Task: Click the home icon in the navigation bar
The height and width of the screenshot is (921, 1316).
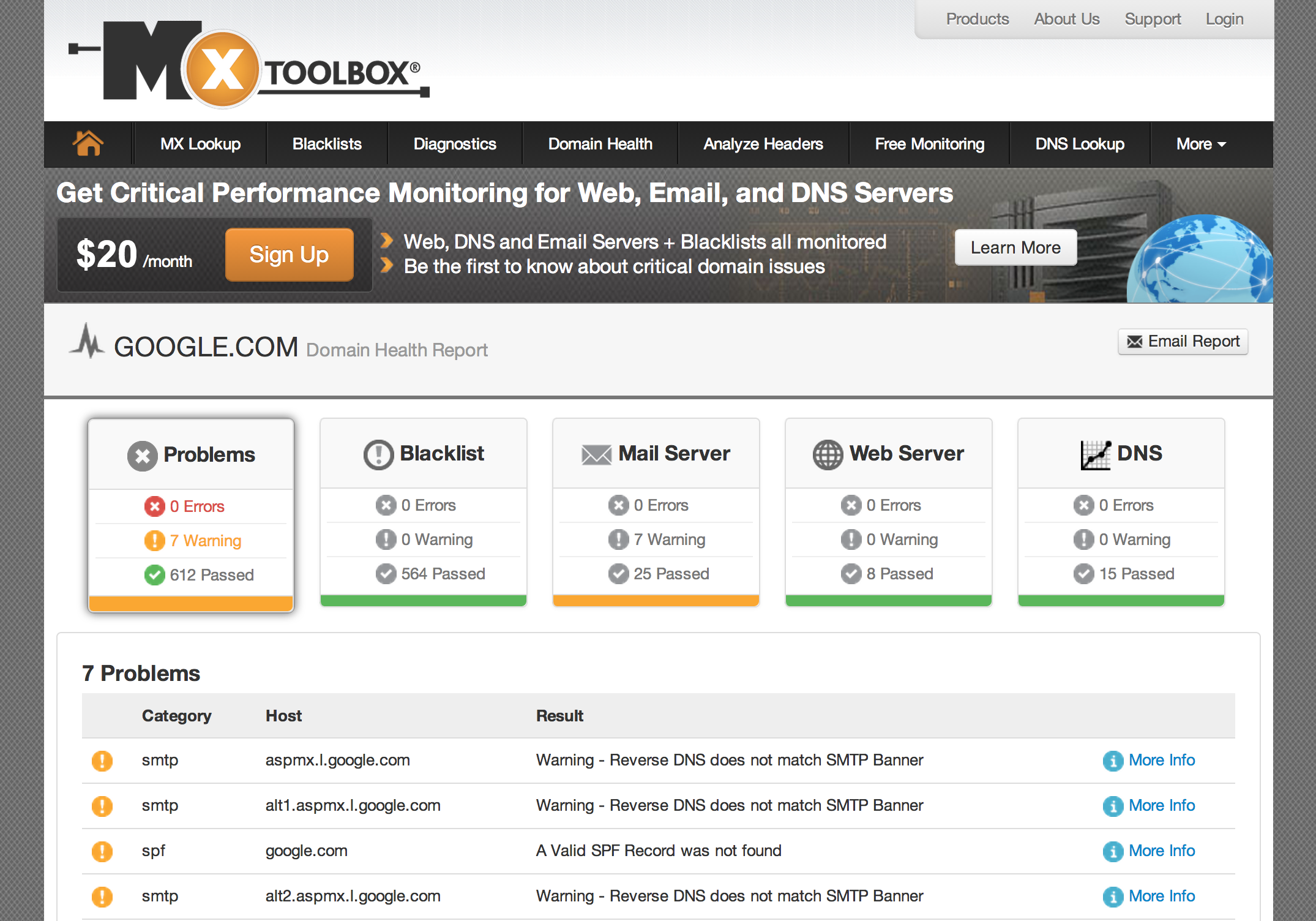Action: click(89, 143)
